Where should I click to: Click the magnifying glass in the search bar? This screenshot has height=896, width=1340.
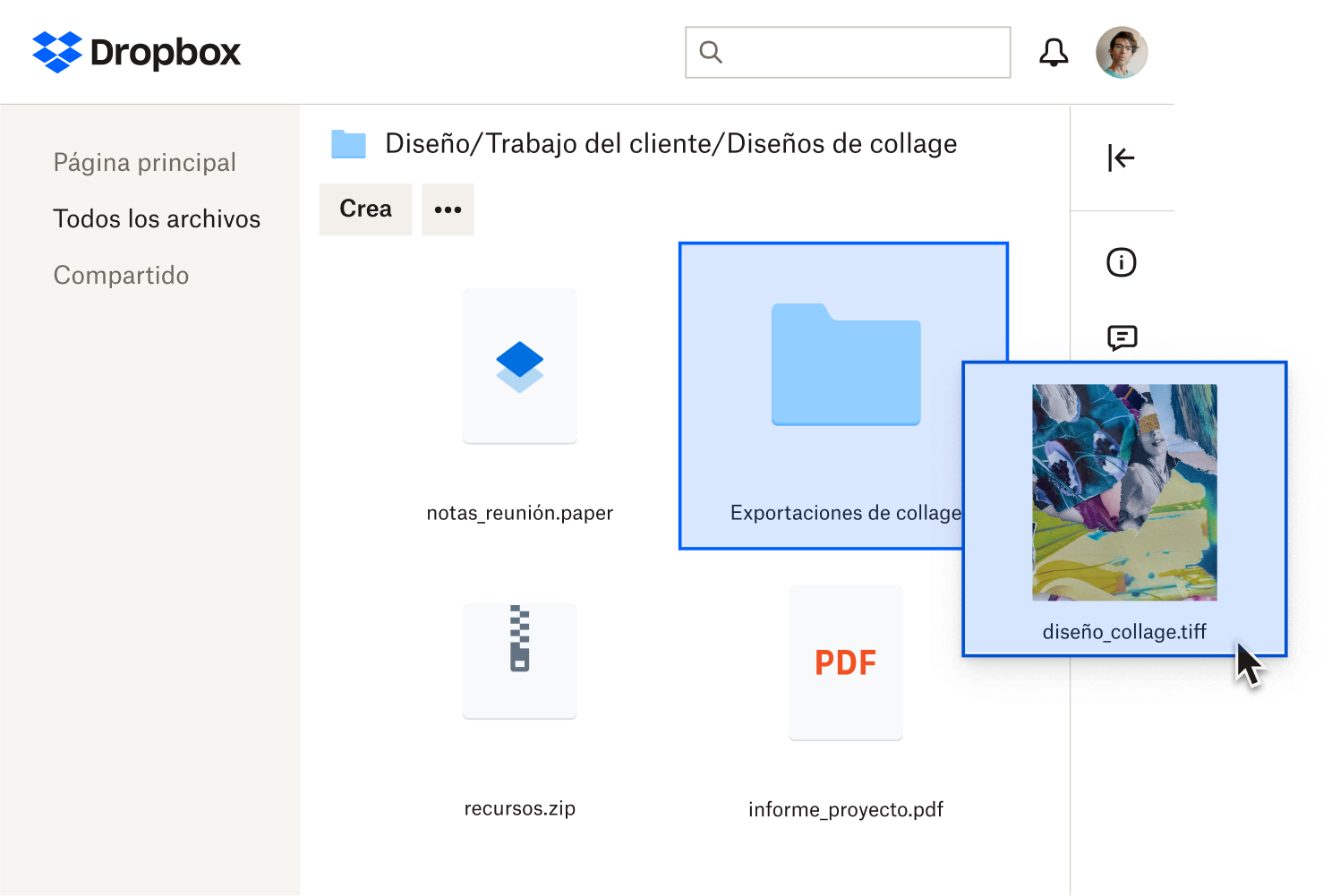(711, 52)
